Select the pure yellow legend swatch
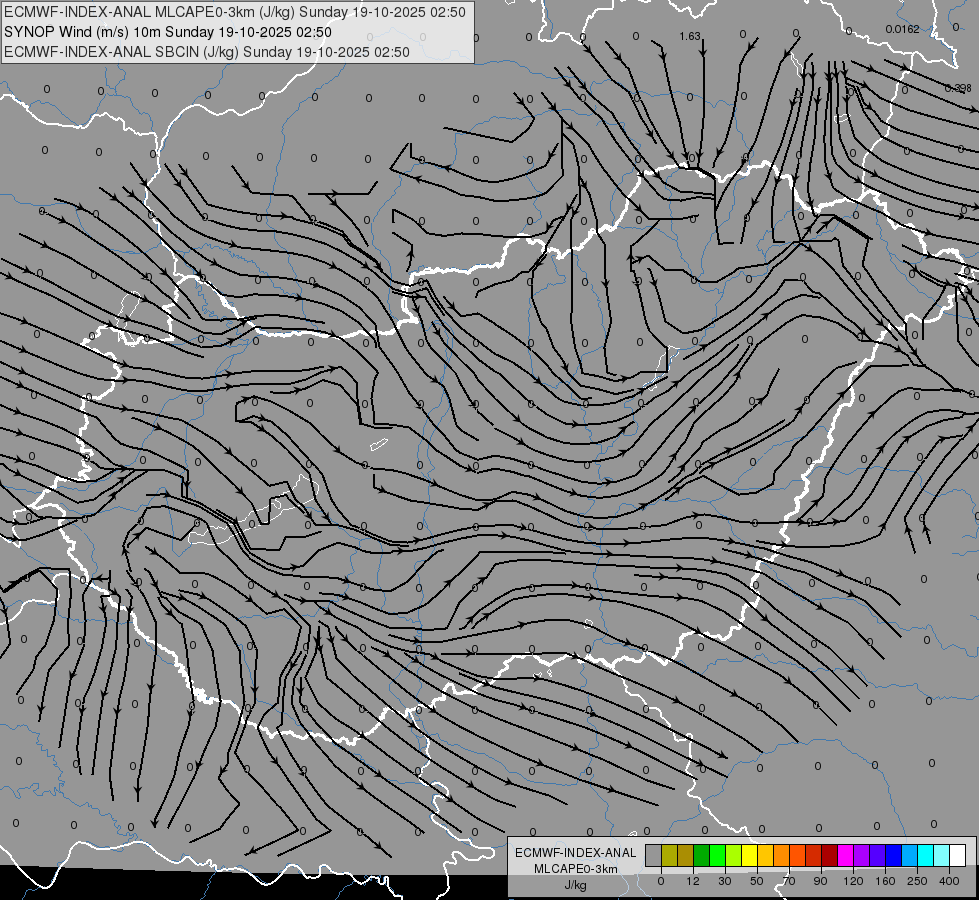 pos(749,855)
